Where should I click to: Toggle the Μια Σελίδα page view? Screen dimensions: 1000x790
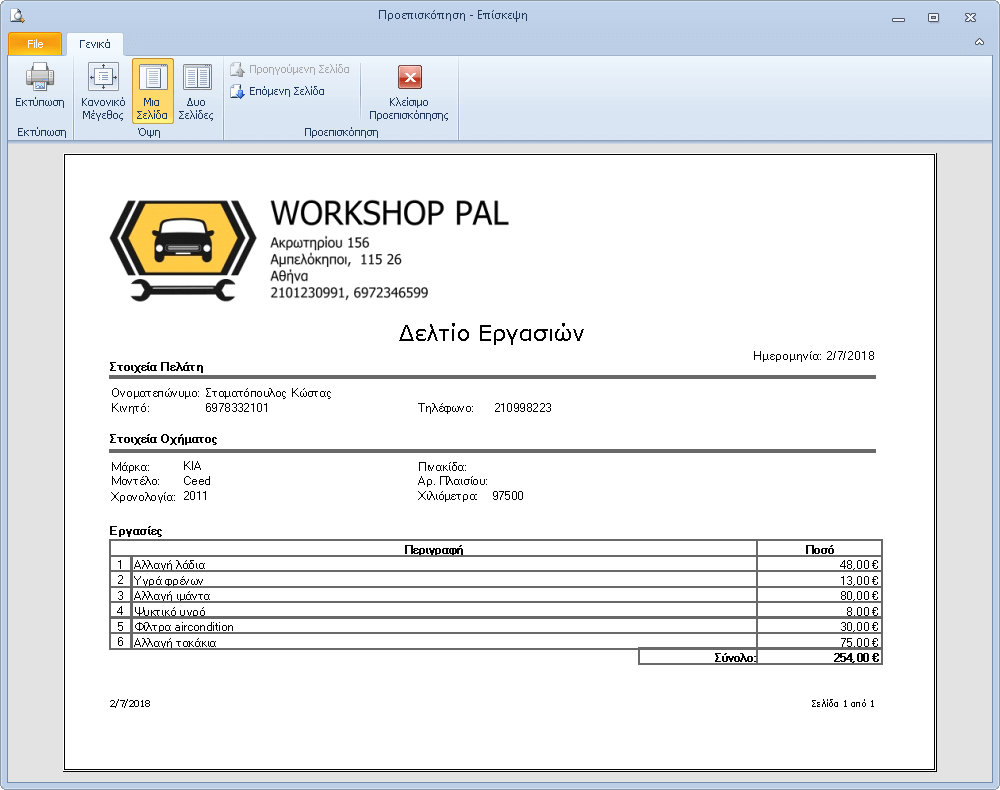(x=153, y=78)
